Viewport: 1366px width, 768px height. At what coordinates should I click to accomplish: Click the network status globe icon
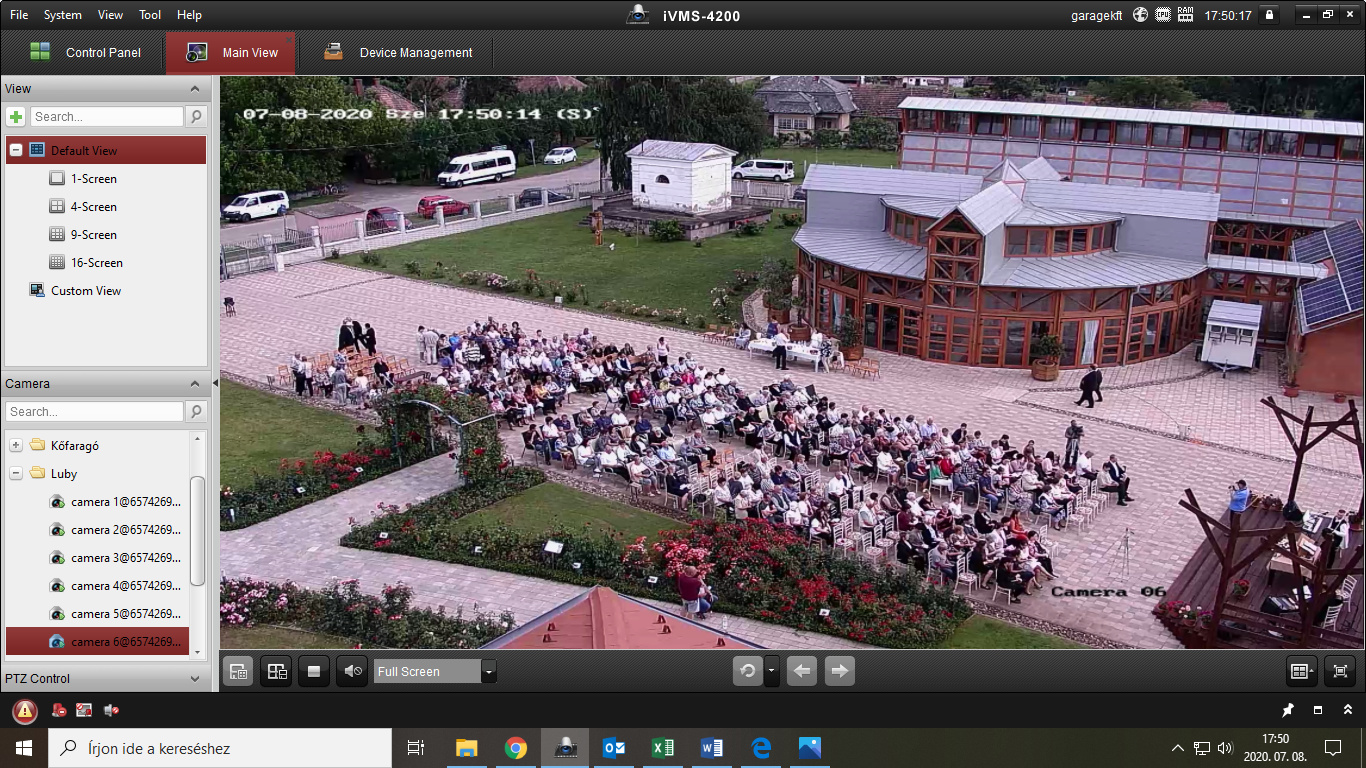(x=1140, y=15)
